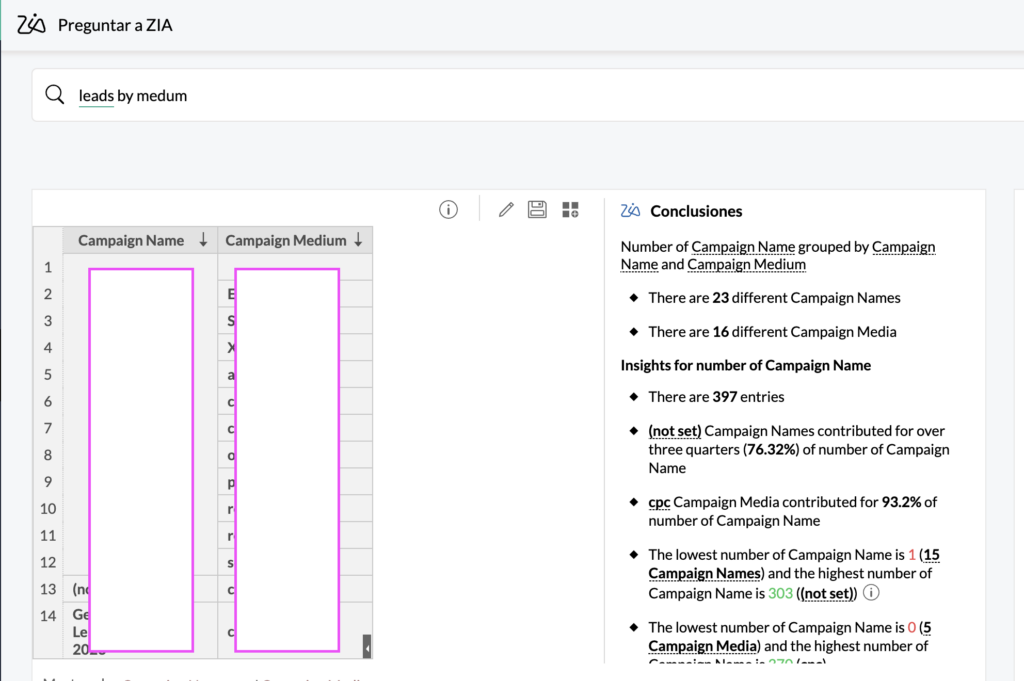Select Campaign Name column header

point(131,240)
